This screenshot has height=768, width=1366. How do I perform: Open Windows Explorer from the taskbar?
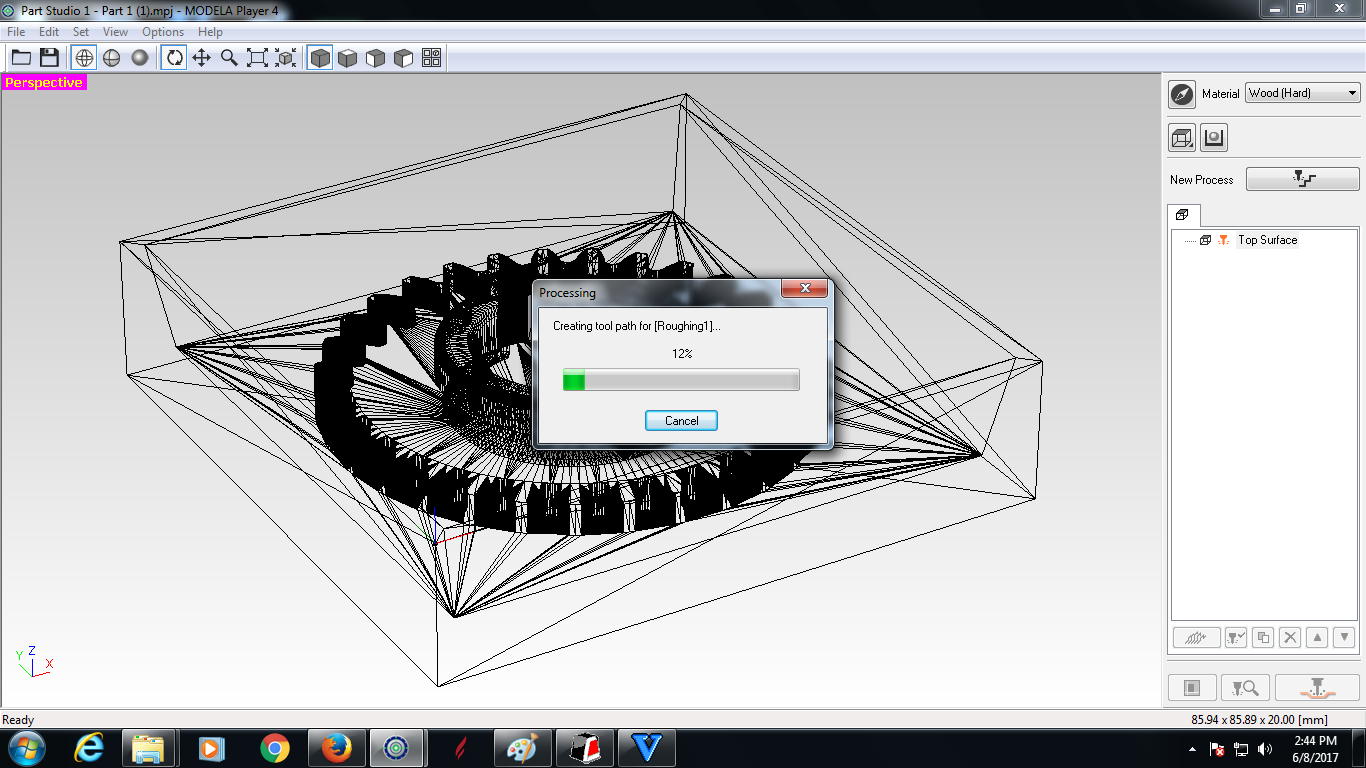(148, 748)
